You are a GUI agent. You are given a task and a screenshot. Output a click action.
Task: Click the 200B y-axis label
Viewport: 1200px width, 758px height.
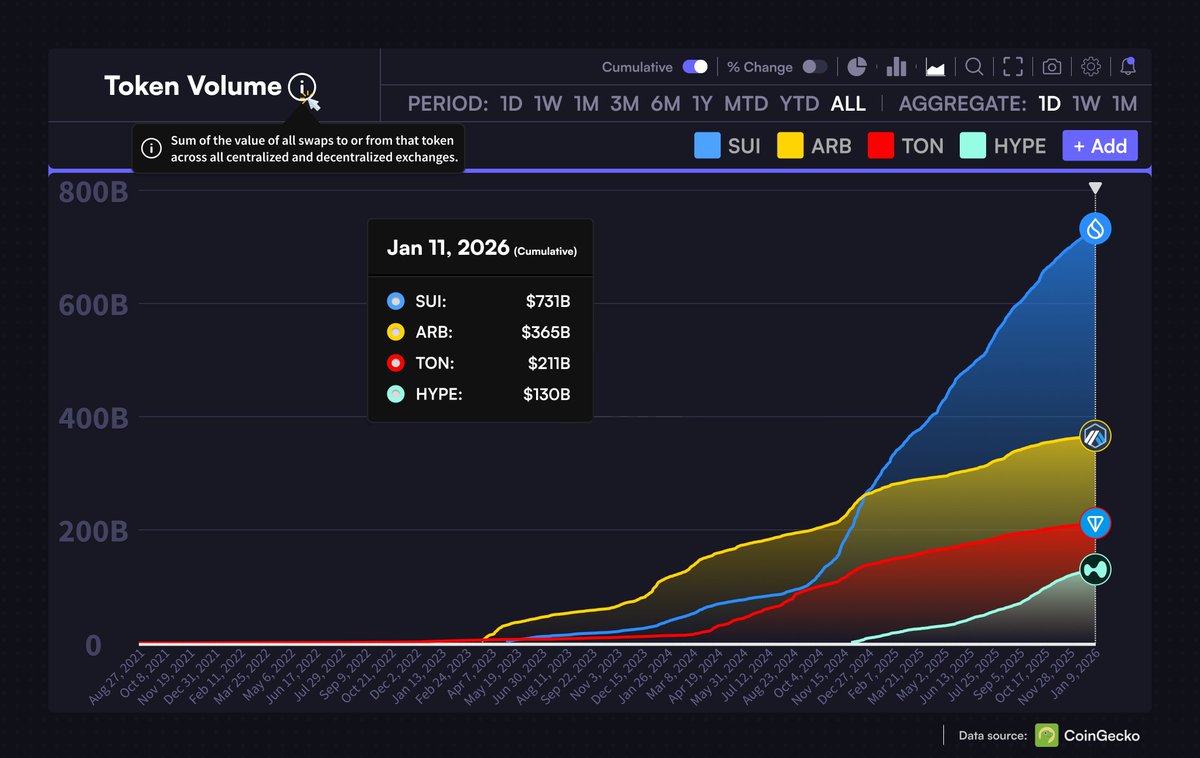pyautogui.click(x=93, y=531)
